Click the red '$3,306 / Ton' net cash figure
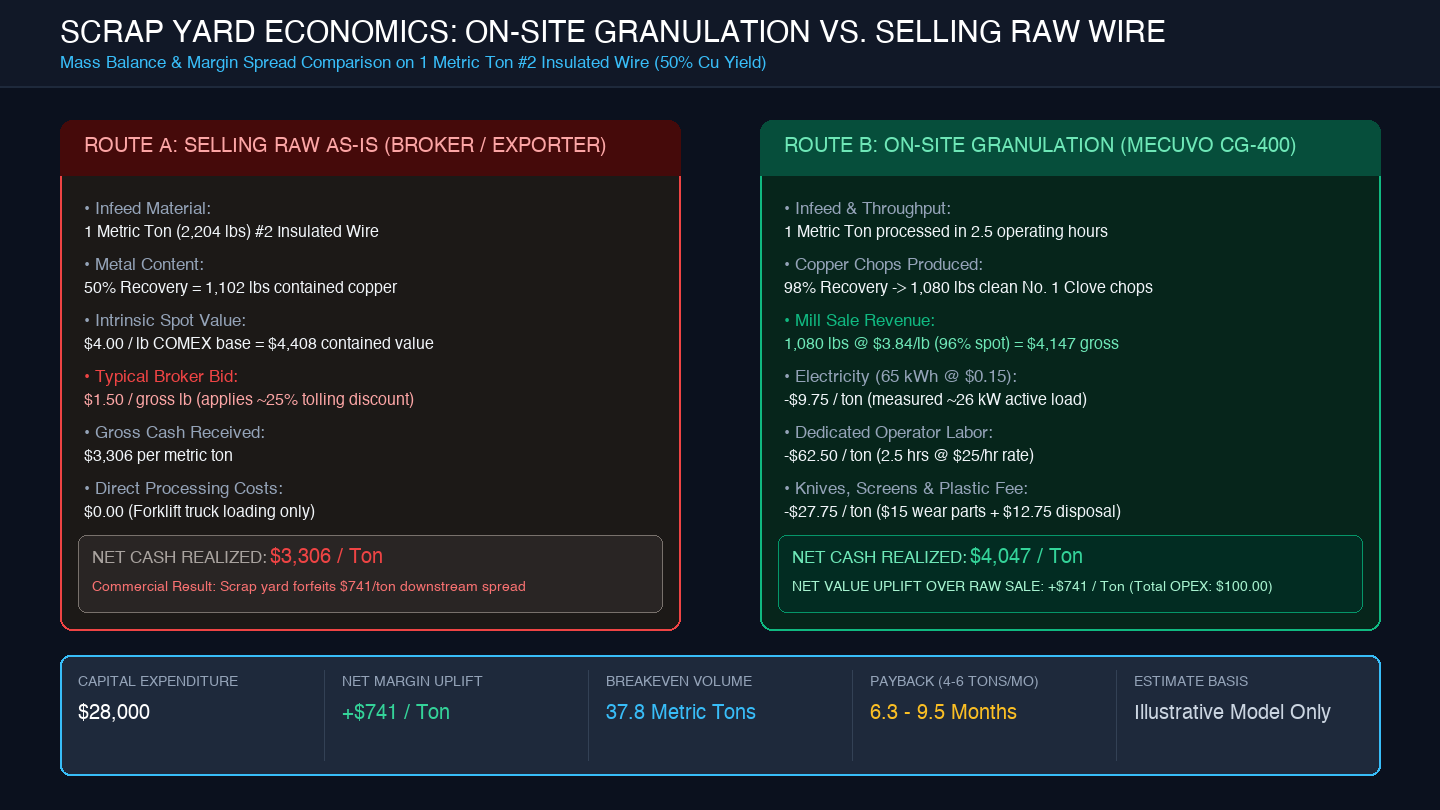This screenshot has height=810, width=1440. [326, 556]
